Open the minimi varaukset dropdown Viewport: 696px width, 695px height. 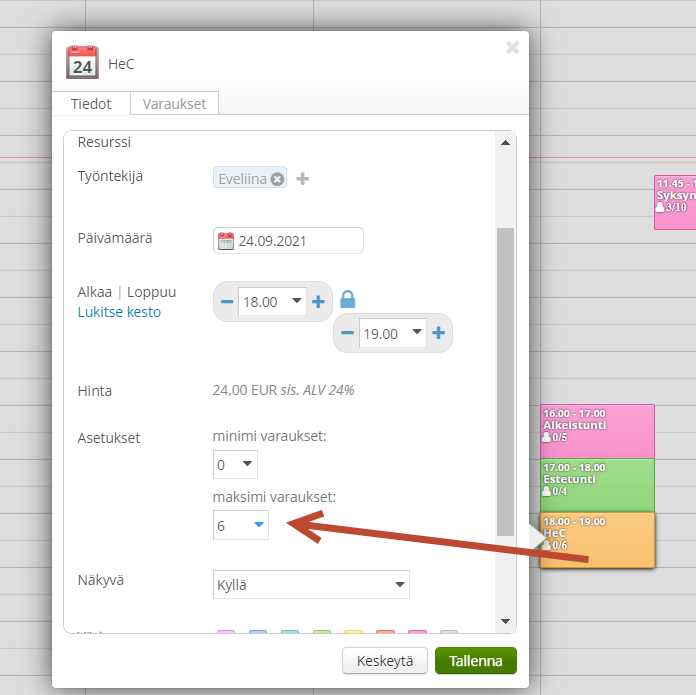235,465
